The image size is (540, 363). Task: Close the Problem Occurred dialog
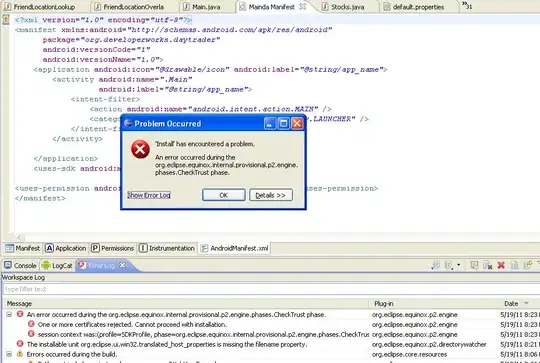[297, 124]
